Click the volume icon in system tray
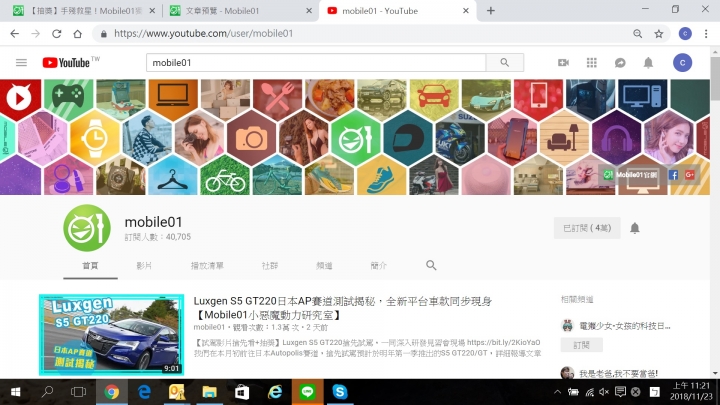Image resolution: width=720 pixels, height=405 pixels. point(604,392)
